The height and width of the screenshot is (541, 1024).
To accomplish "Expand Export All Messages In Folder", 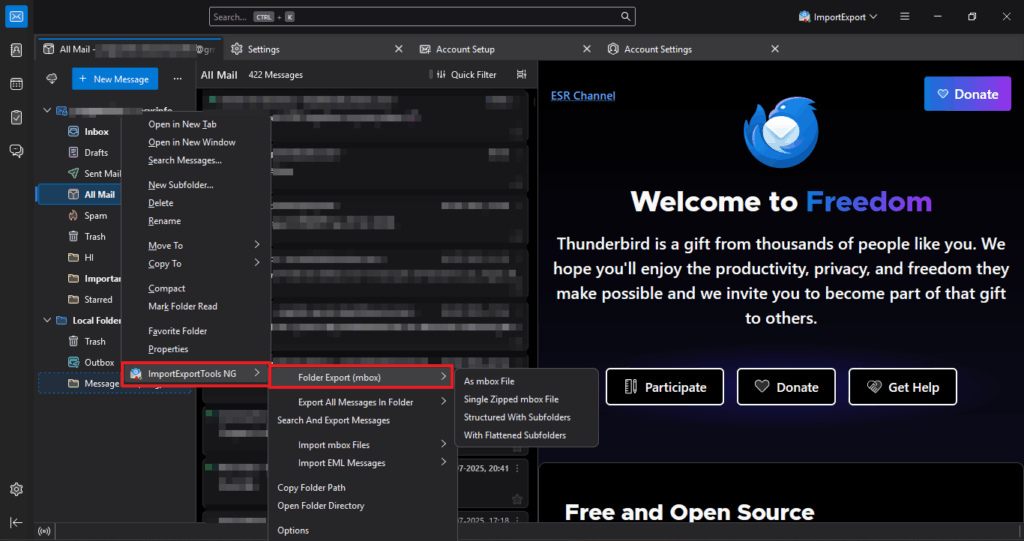I will pos(361,402).
